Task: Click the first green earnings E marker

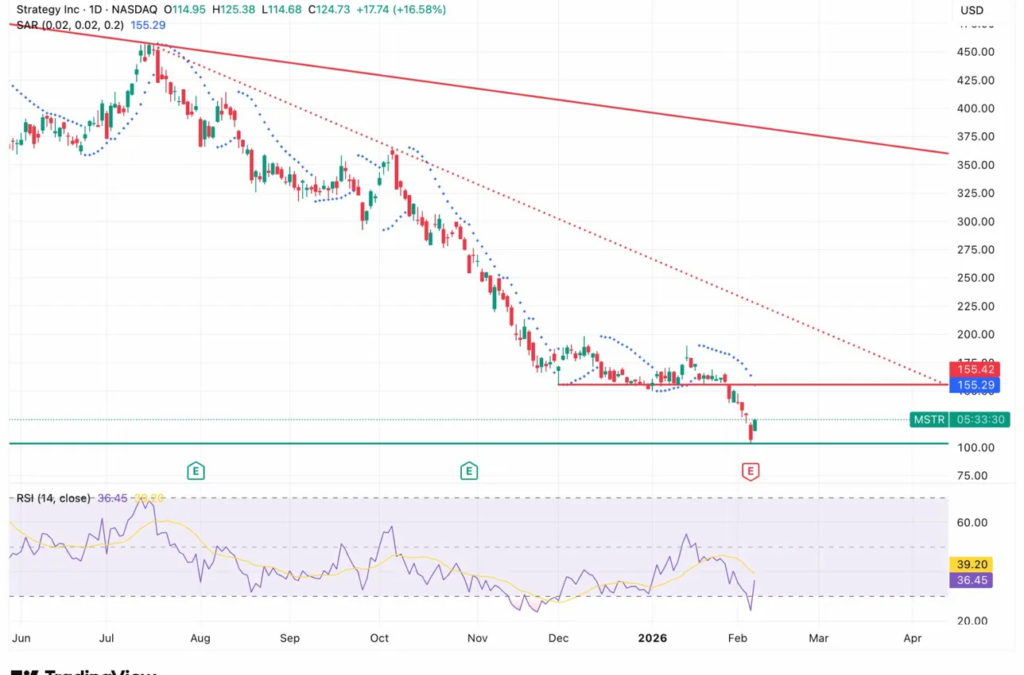Action: coord(196,471)
